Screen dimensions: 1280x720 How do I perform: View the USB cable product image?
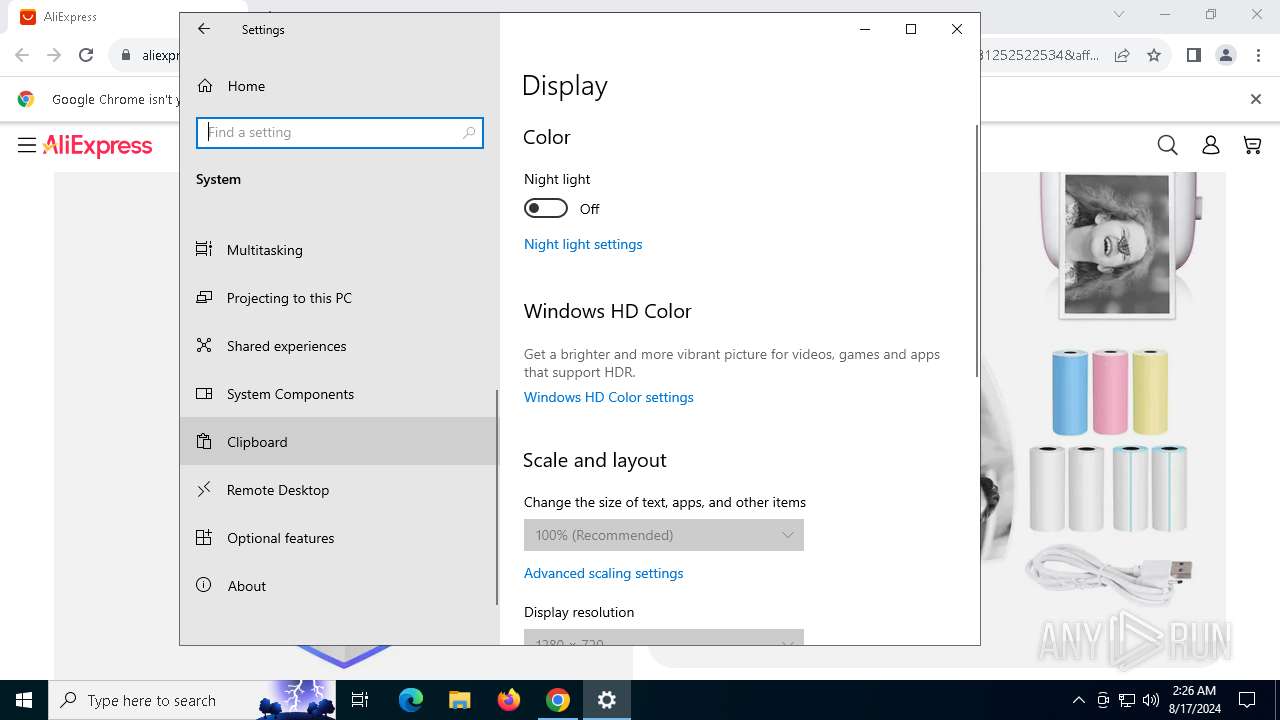click(1109, 572)
